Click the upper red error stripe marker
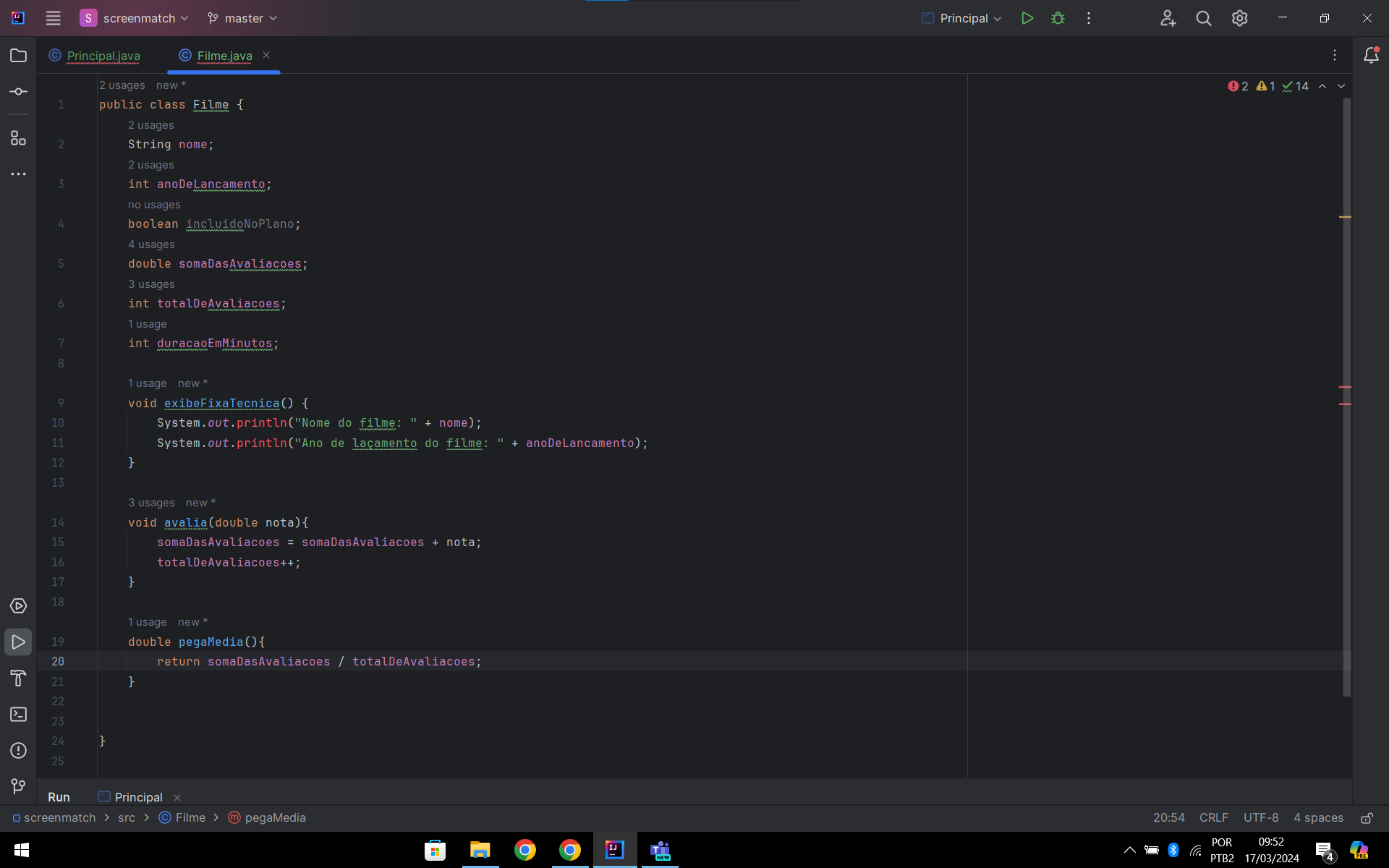 [x=1345, y=387]
